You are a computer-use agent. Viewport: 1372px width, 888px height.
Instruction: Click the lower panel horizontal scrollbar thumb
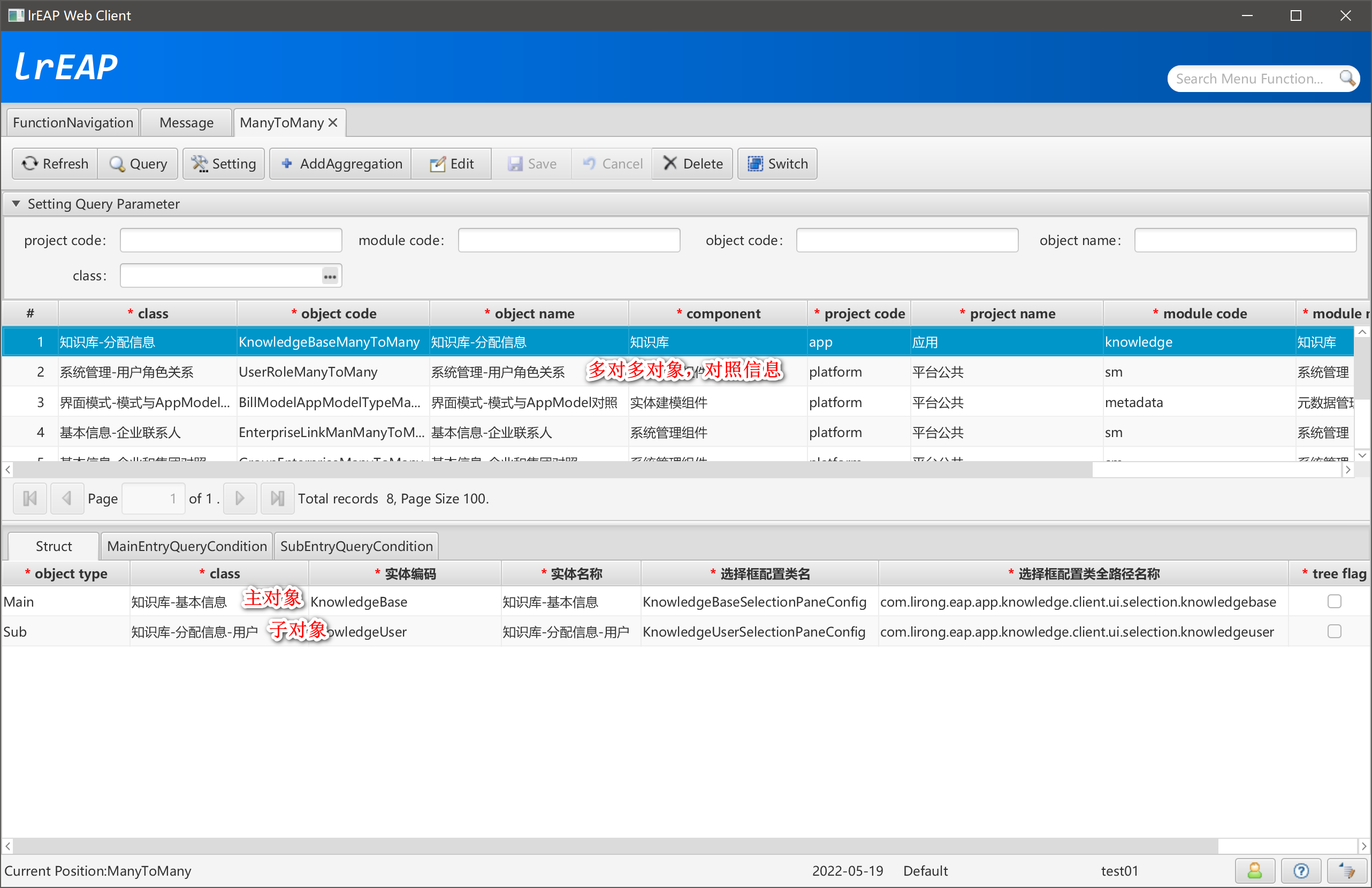point(616,846)
